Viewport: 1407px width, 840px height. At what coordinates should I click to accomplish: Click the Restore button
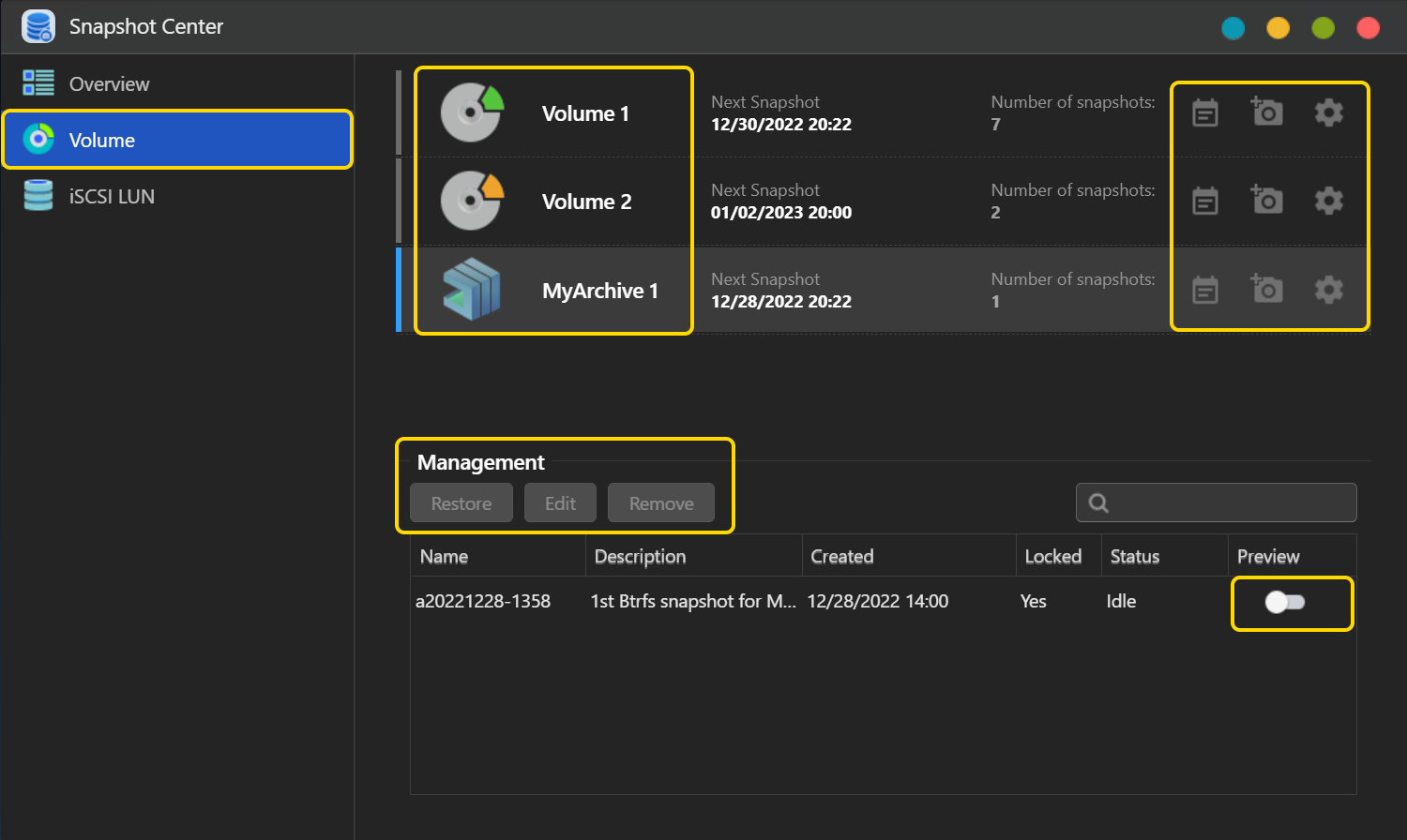point(461,503)
